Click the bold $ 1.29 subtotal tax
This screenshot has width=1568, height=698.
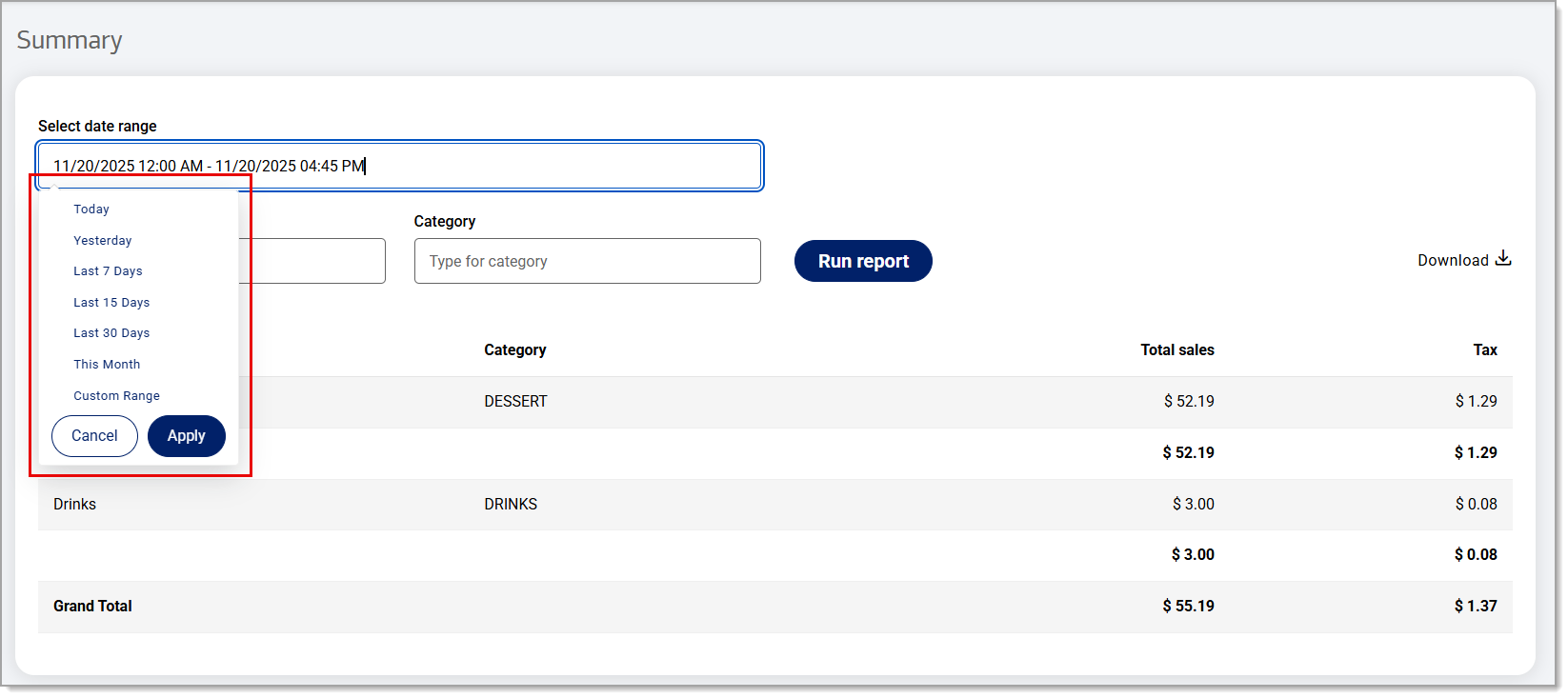1476,453
